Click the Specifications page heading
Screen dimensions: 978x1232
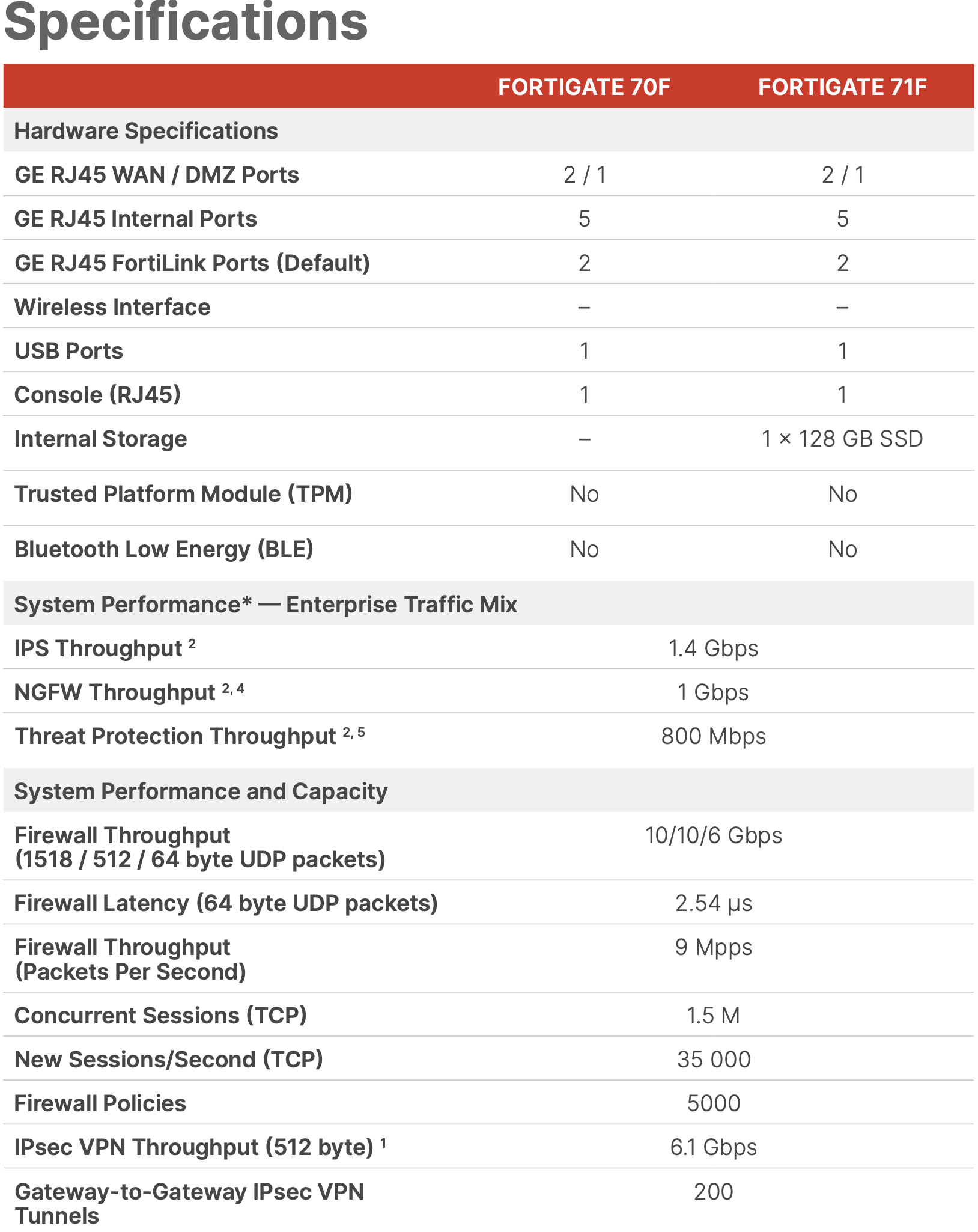186,23
